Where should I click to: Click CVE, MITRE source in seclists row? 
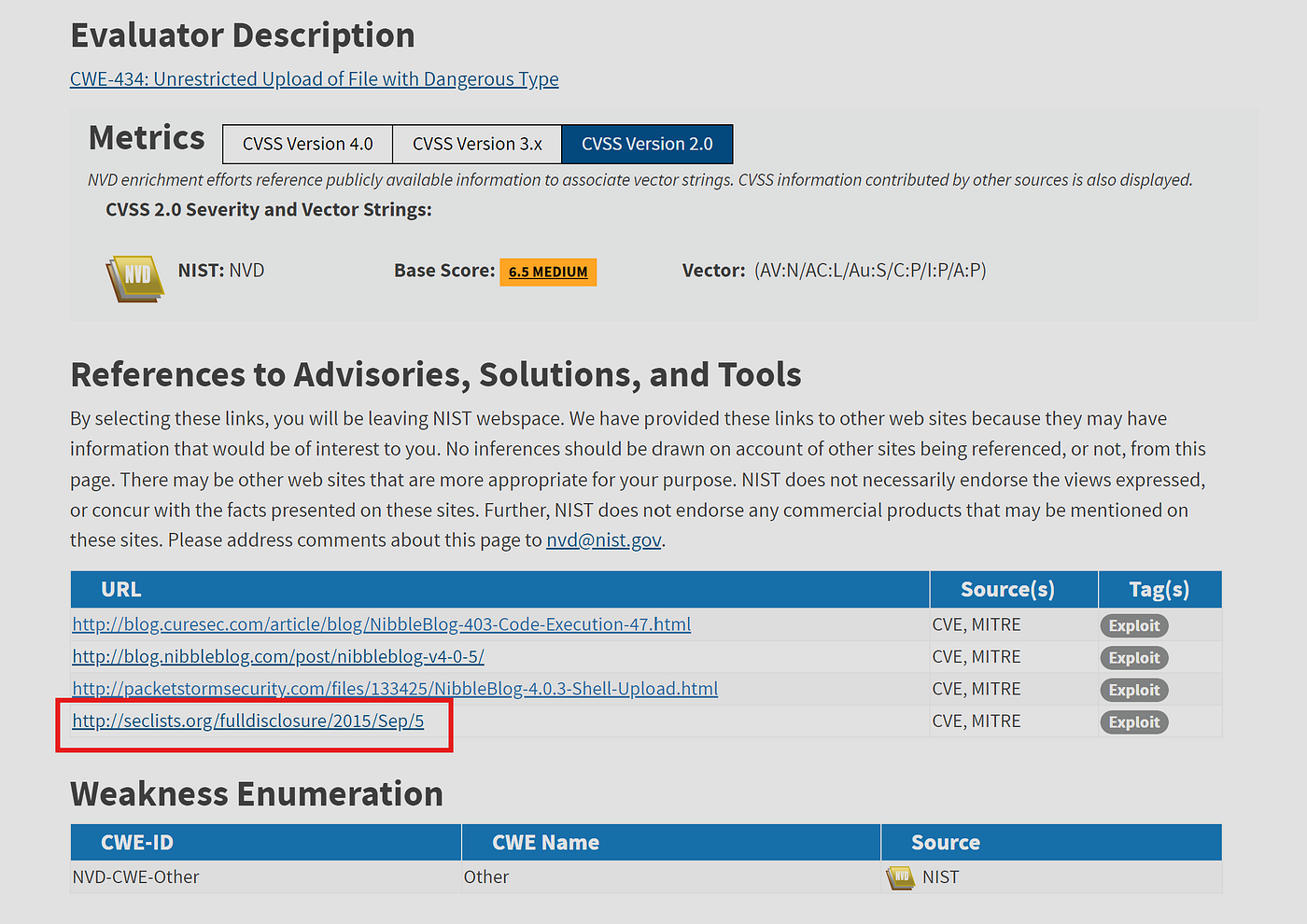(x=977, y=721)
